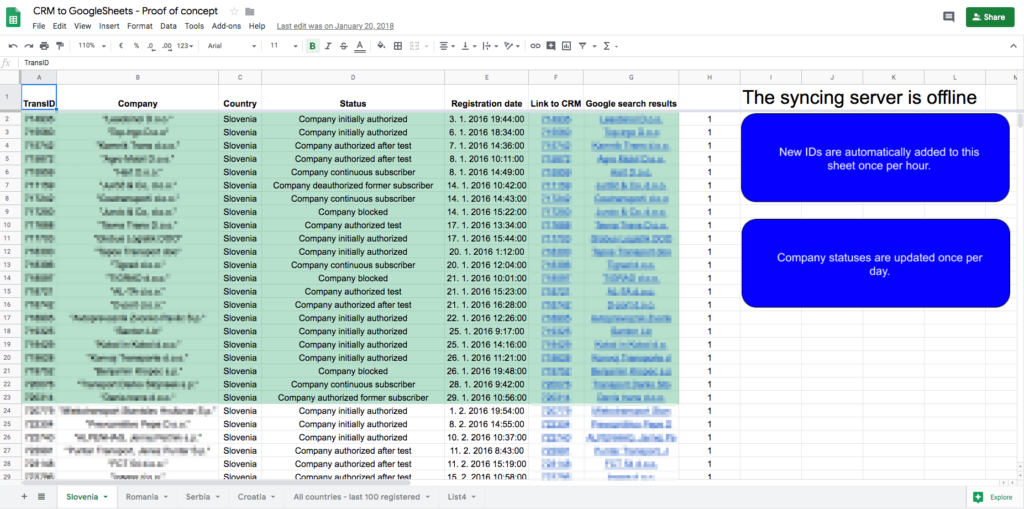Open the fill color picker
Screen dimensions: 1024x509
381,45
